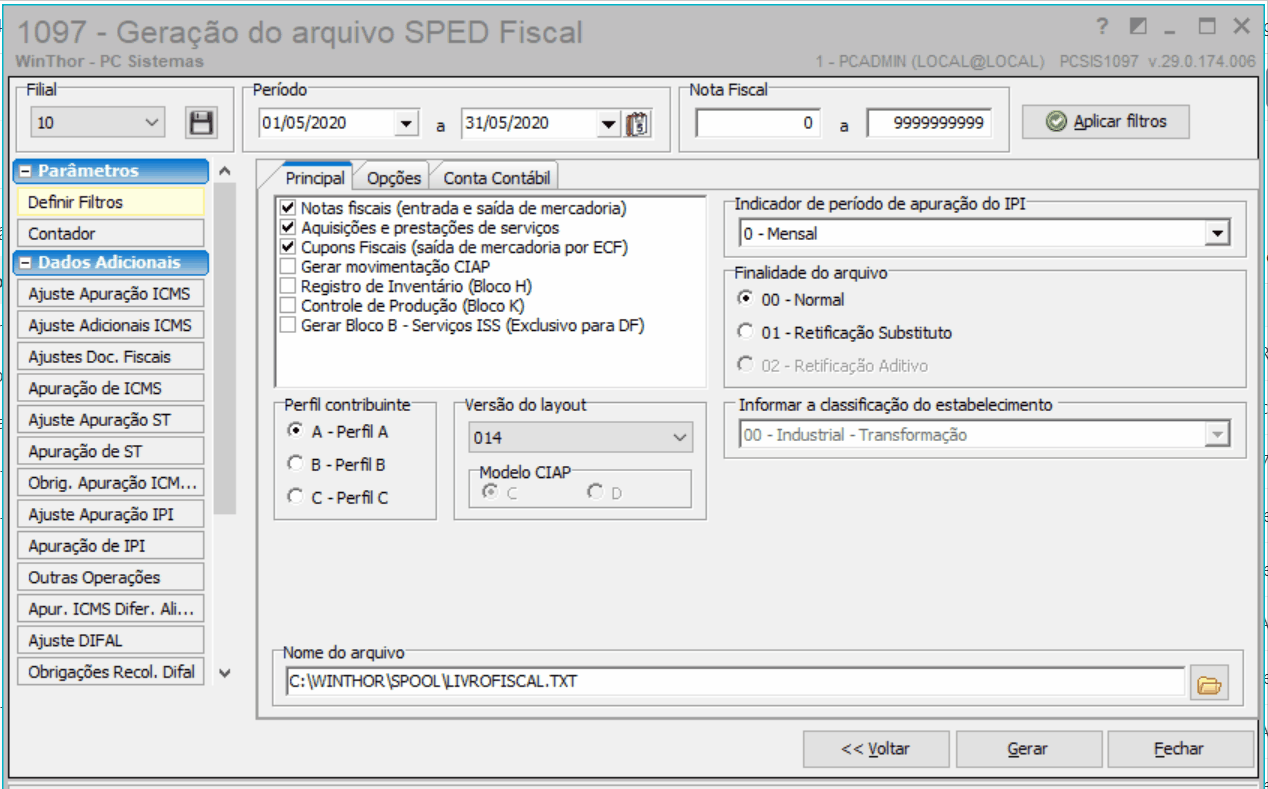Open the Filial dropdown showing 10

coord(96,123)
